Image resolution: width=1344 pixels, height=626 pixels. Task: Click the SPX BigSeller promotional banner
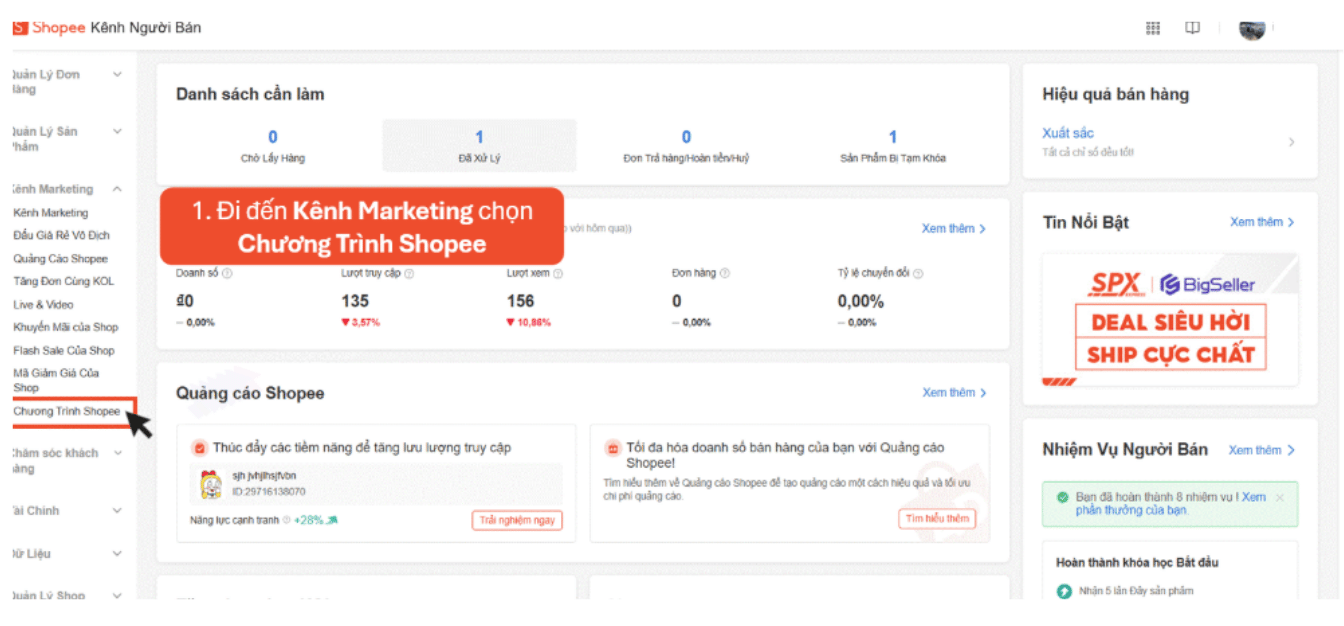tap(1170, 320)
